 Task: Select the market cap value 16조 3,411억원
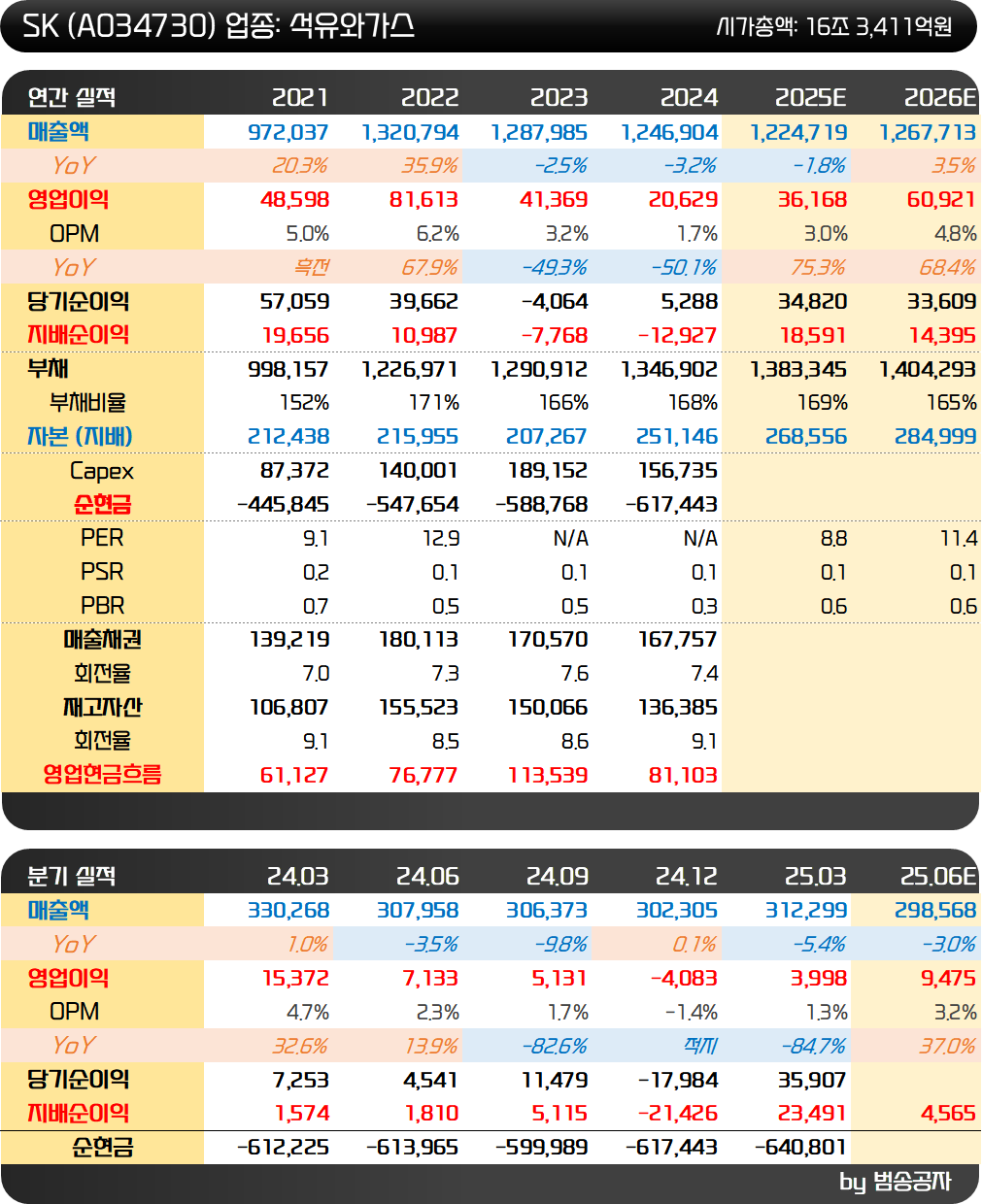[x=878, y=26]
